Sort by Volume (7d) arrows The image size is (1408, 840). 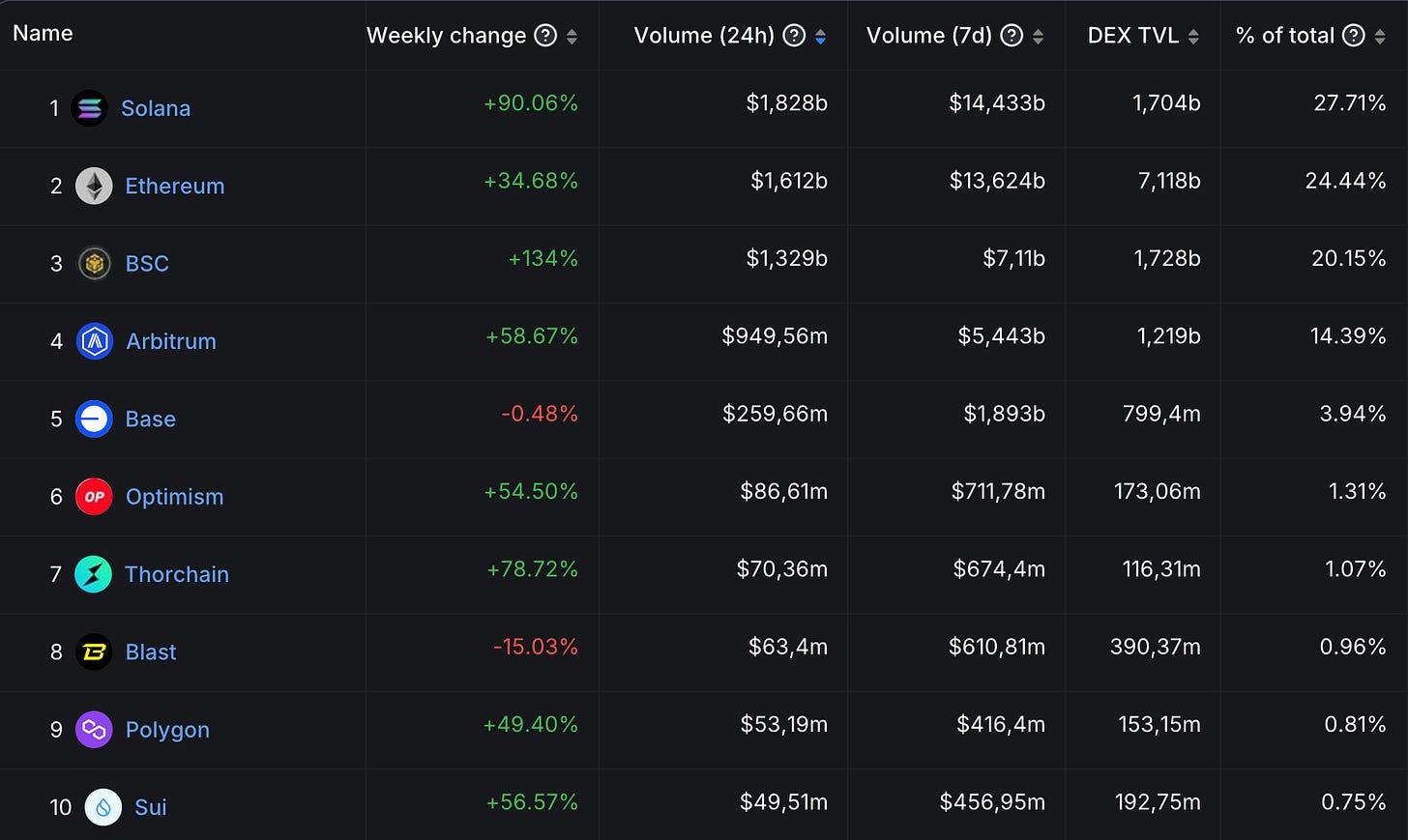tap(1038, 37)
